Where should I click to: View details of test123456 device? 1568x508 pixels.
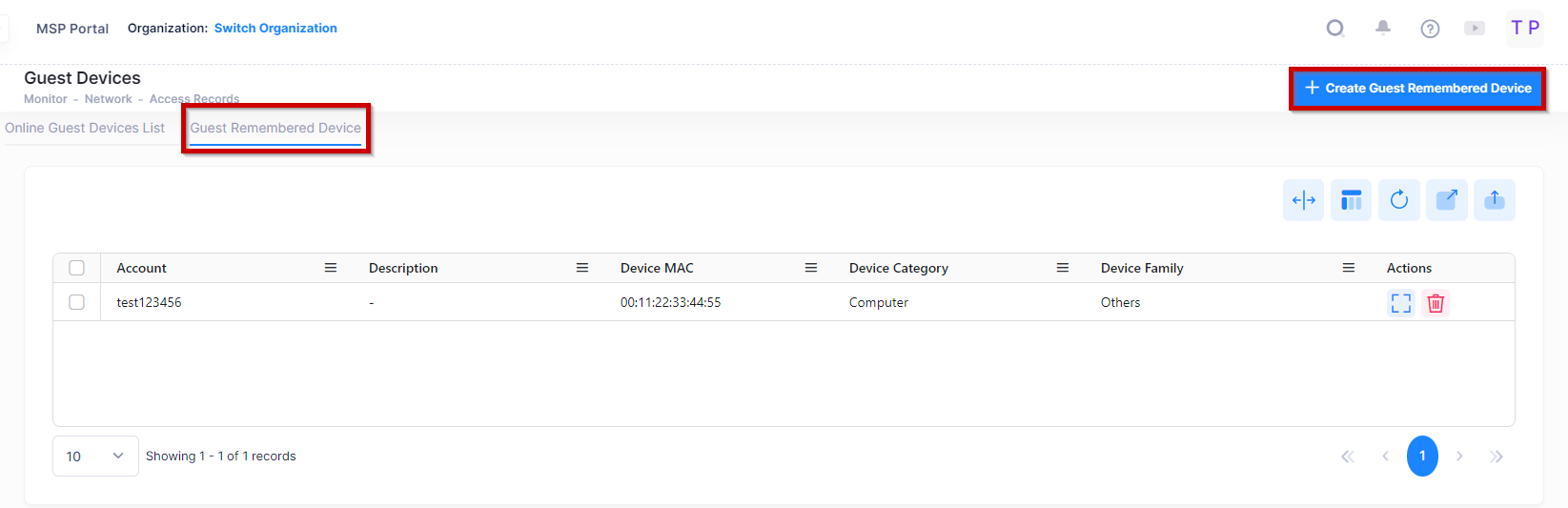coord(1400,303)
